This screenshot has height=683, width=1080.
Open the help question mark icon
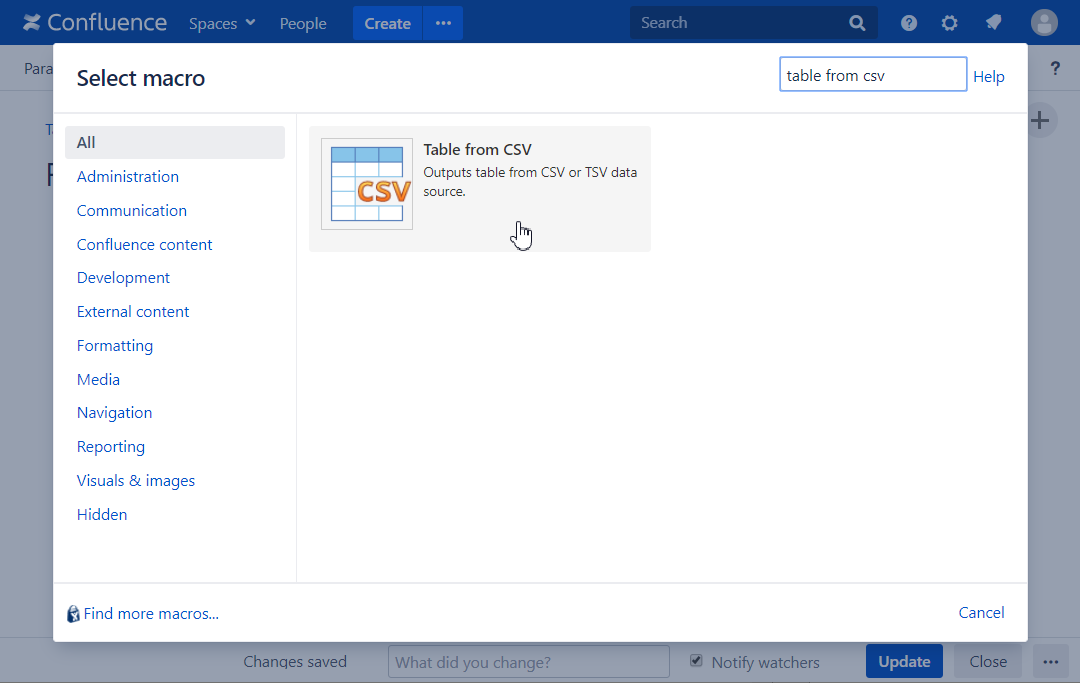point(909,23)
